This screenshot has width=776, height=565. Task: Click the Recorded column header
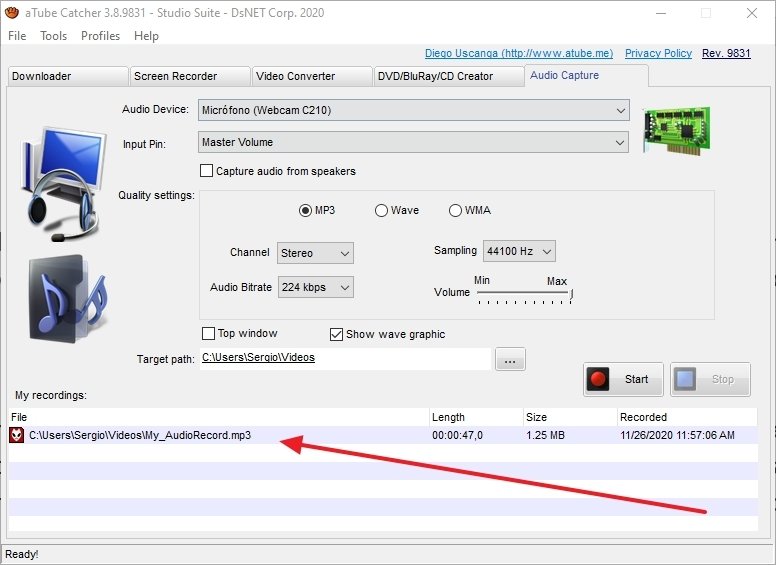pos(687,417)
